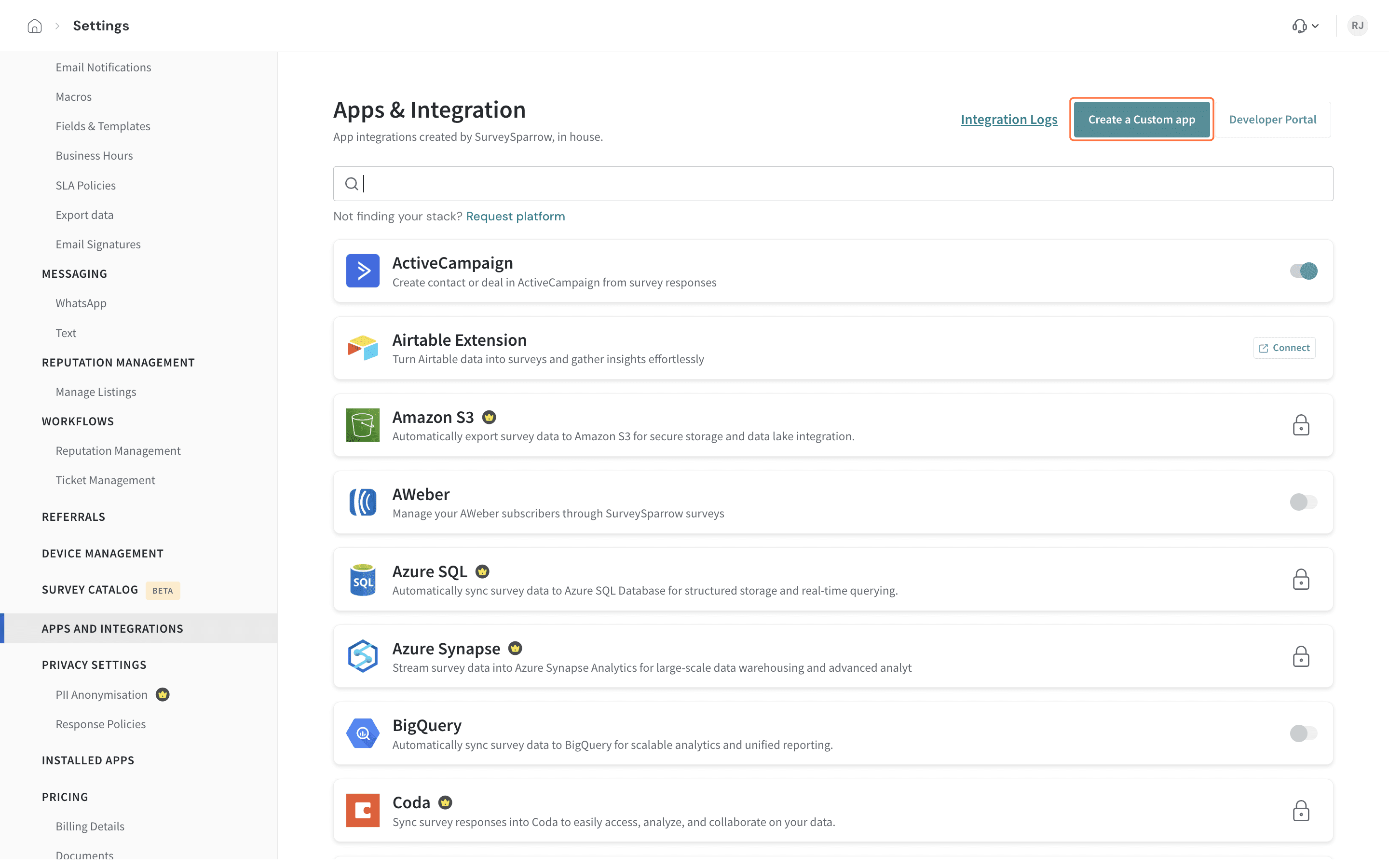Image resolution: width=1389 pixels, height=868 pixels.
Task: Open Apps and Integrations section
Action: [x=139, y=629]
